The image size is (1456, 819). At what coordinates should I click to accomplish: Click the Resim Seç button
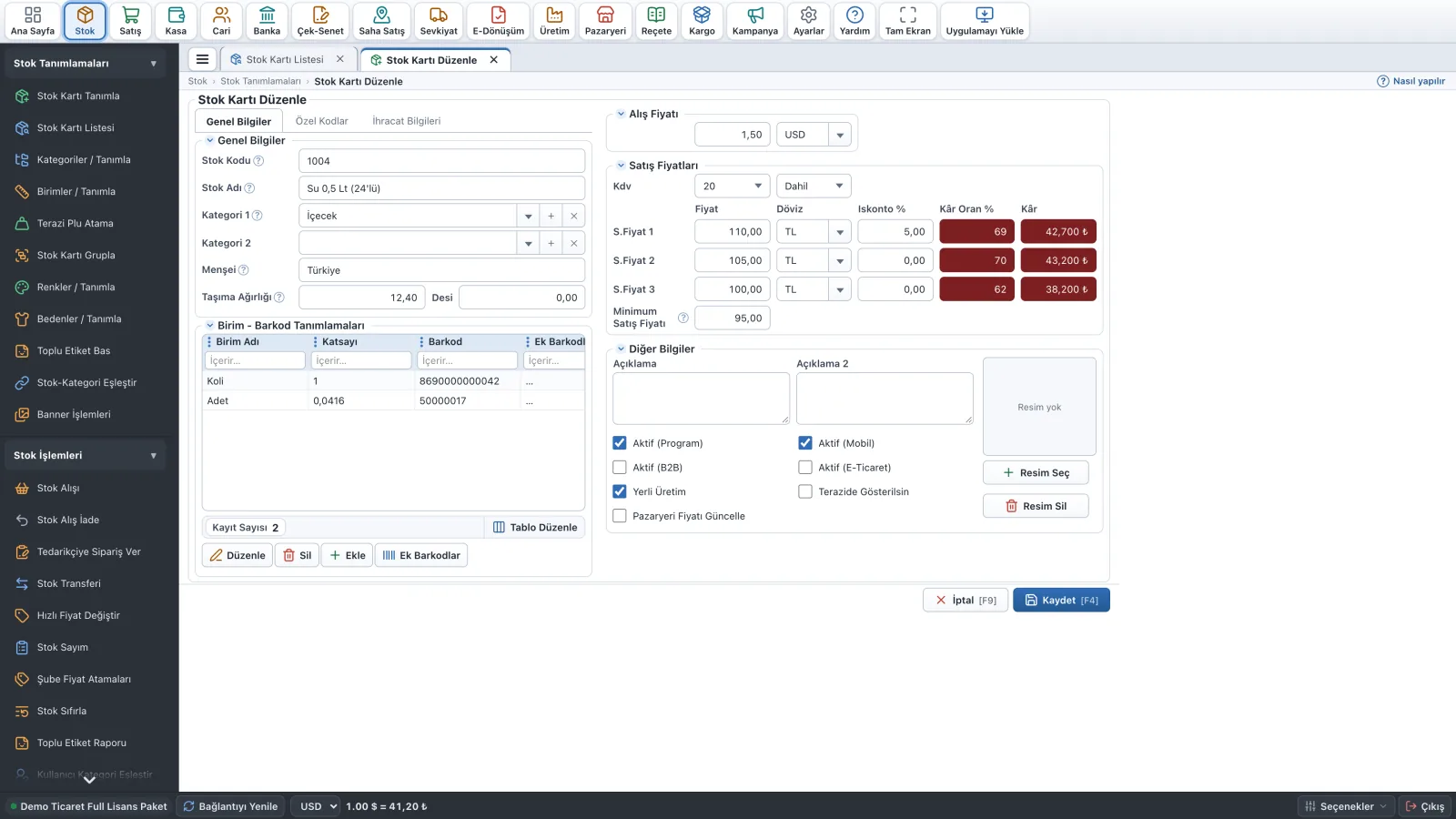[1036, 473]
